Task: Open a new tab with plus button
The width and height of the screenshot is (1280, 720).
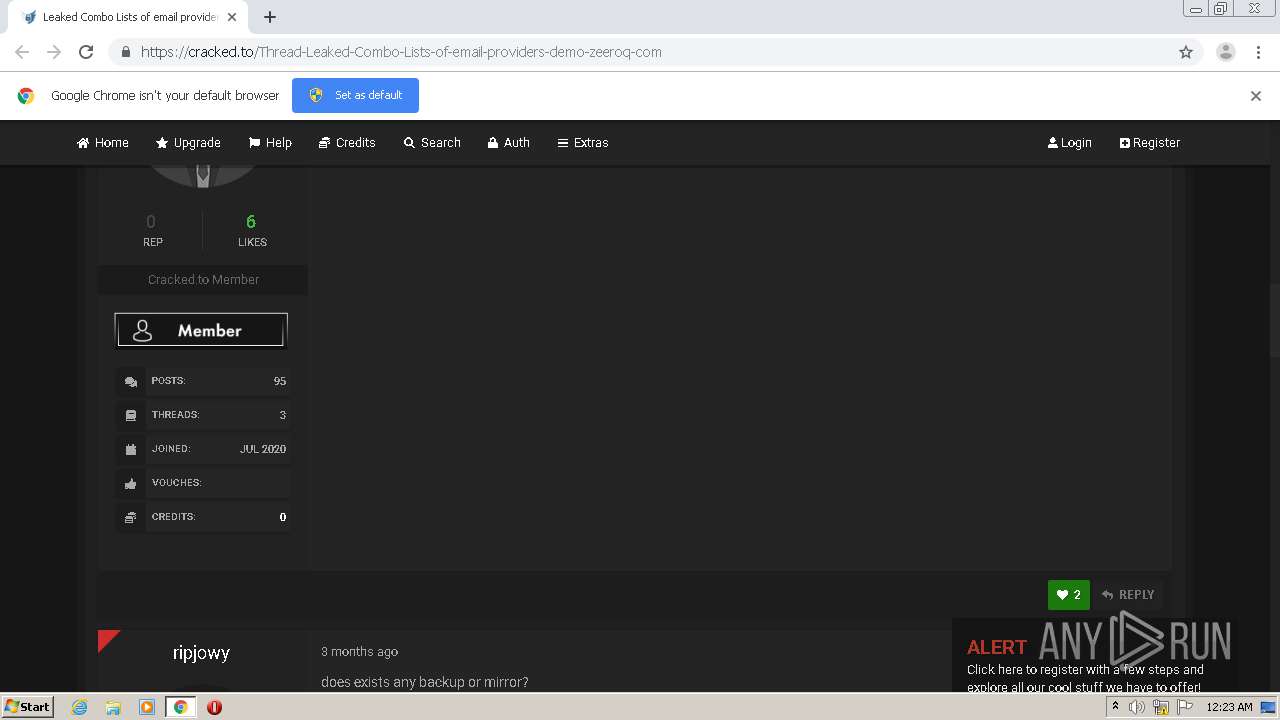Action: pos(269,17)
